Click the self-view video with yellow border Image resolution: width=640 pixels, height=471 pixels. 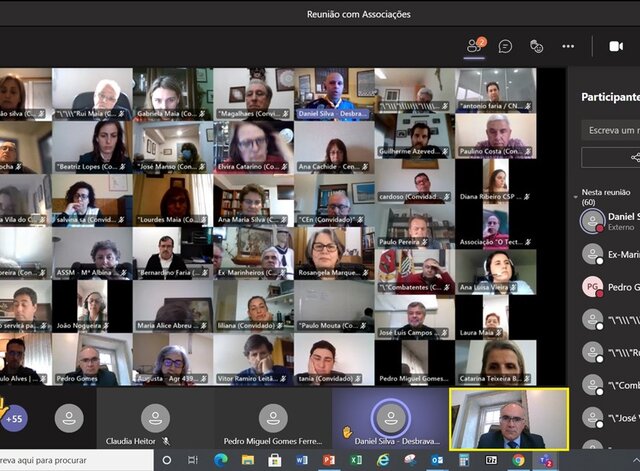pos(509,418)
